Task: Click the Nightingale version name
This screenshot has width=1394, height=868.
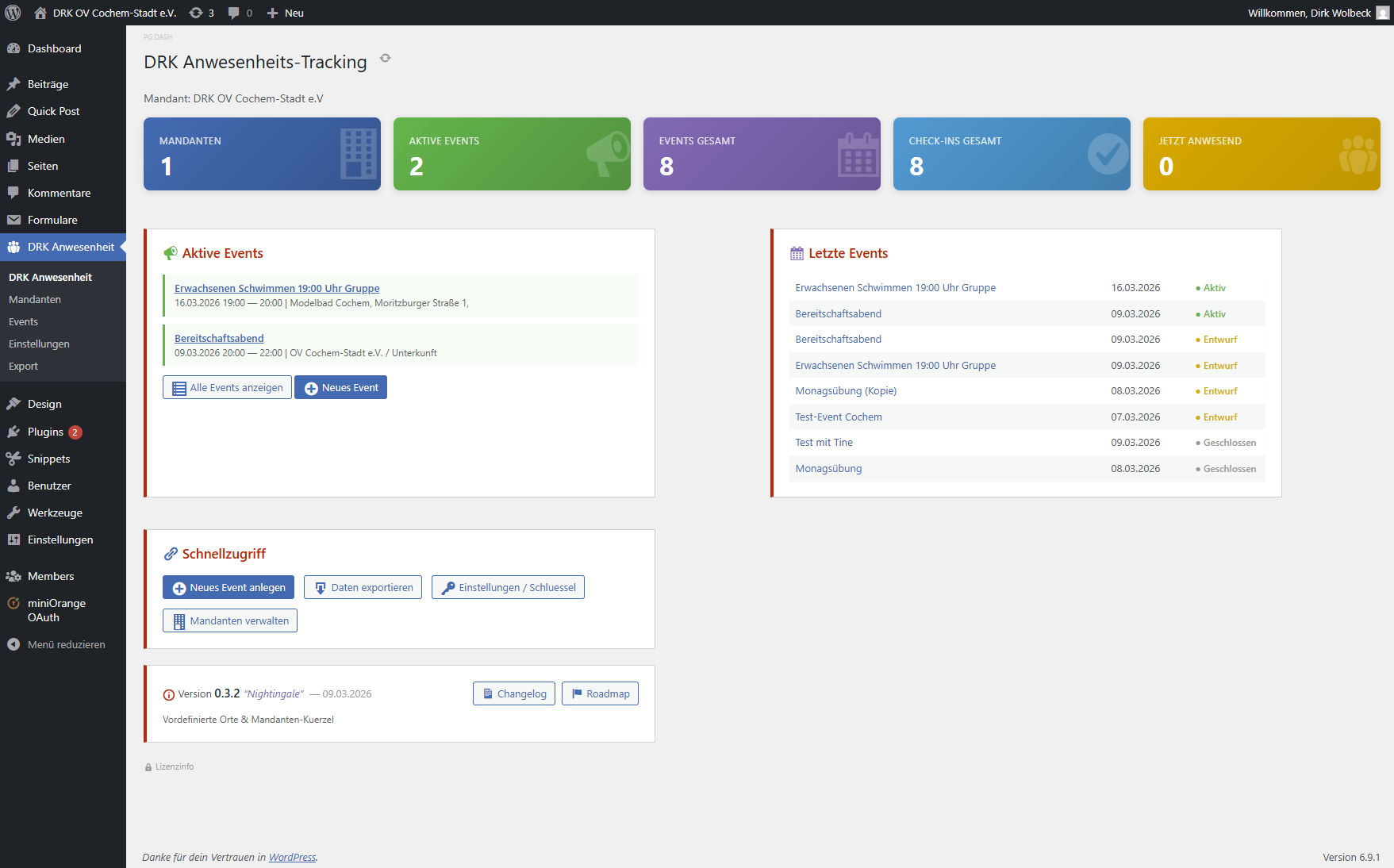Action: coord(274,694)
